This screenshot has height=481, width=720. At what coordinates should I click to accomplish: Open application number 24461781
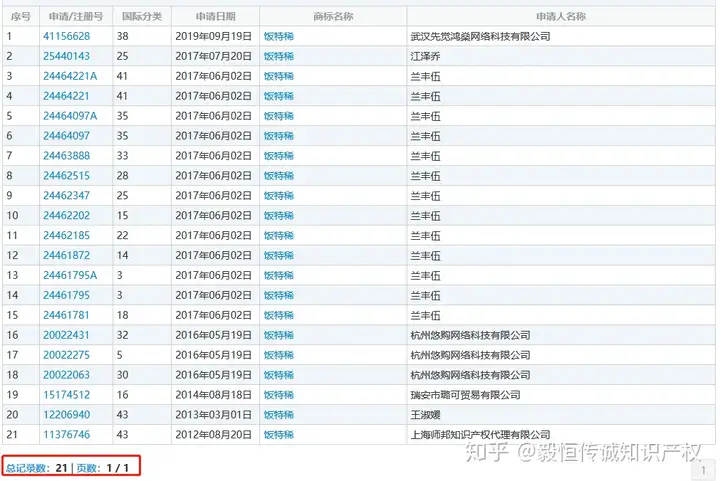coord(66,315)
